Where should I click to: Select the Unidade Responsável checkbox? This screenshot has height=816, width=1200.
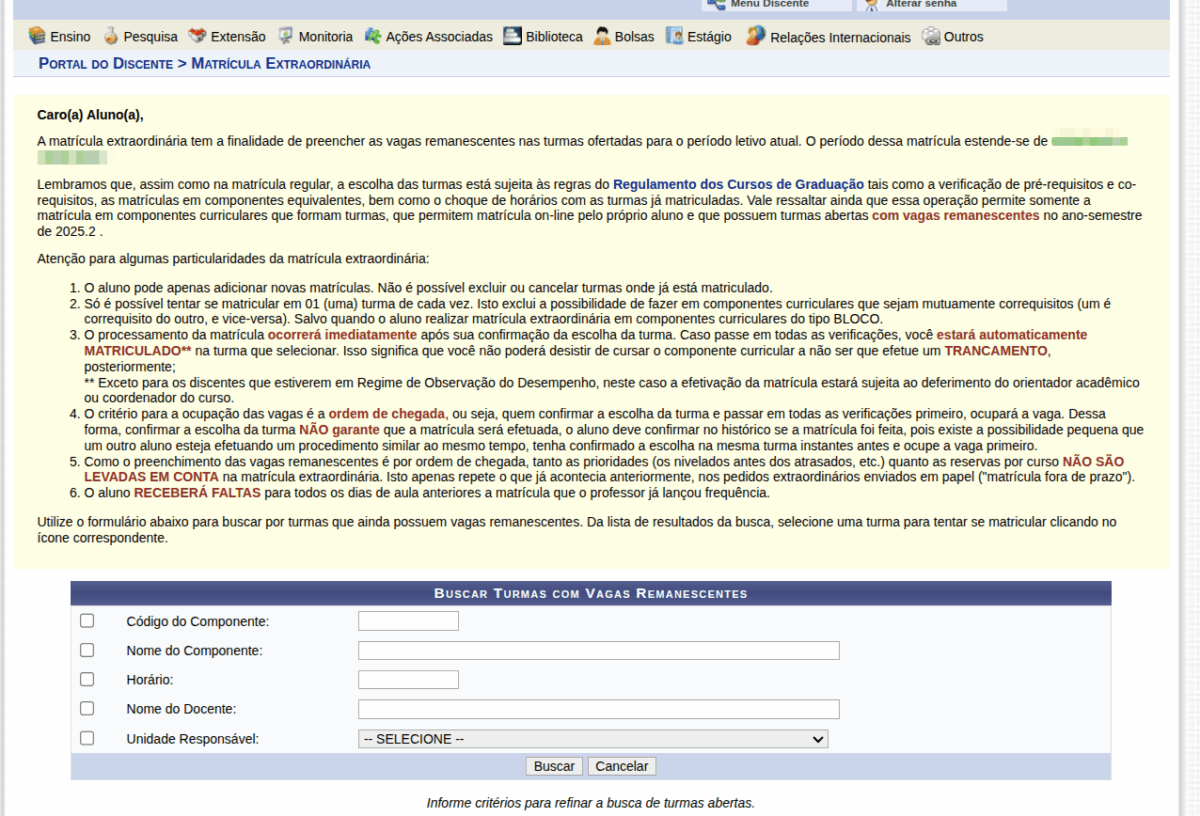tap(87, 738)
